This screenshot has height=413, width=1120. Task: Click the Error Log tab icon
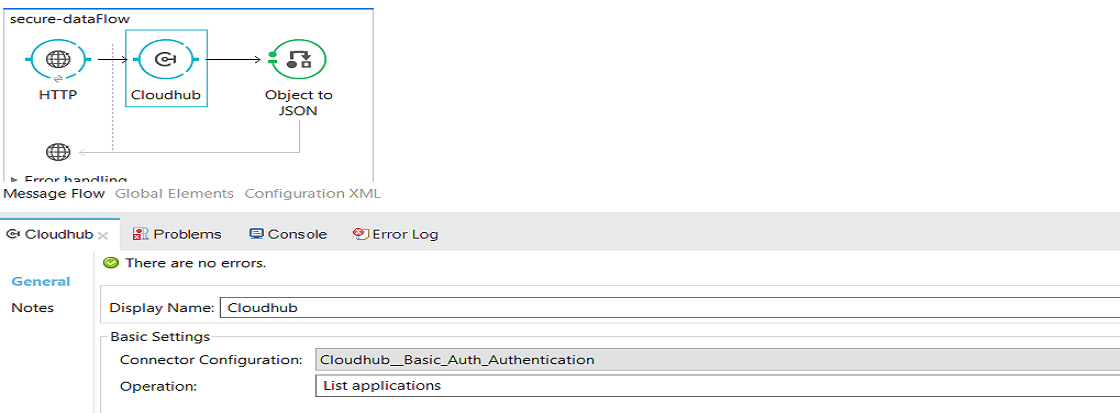click(x=361, y=234)
